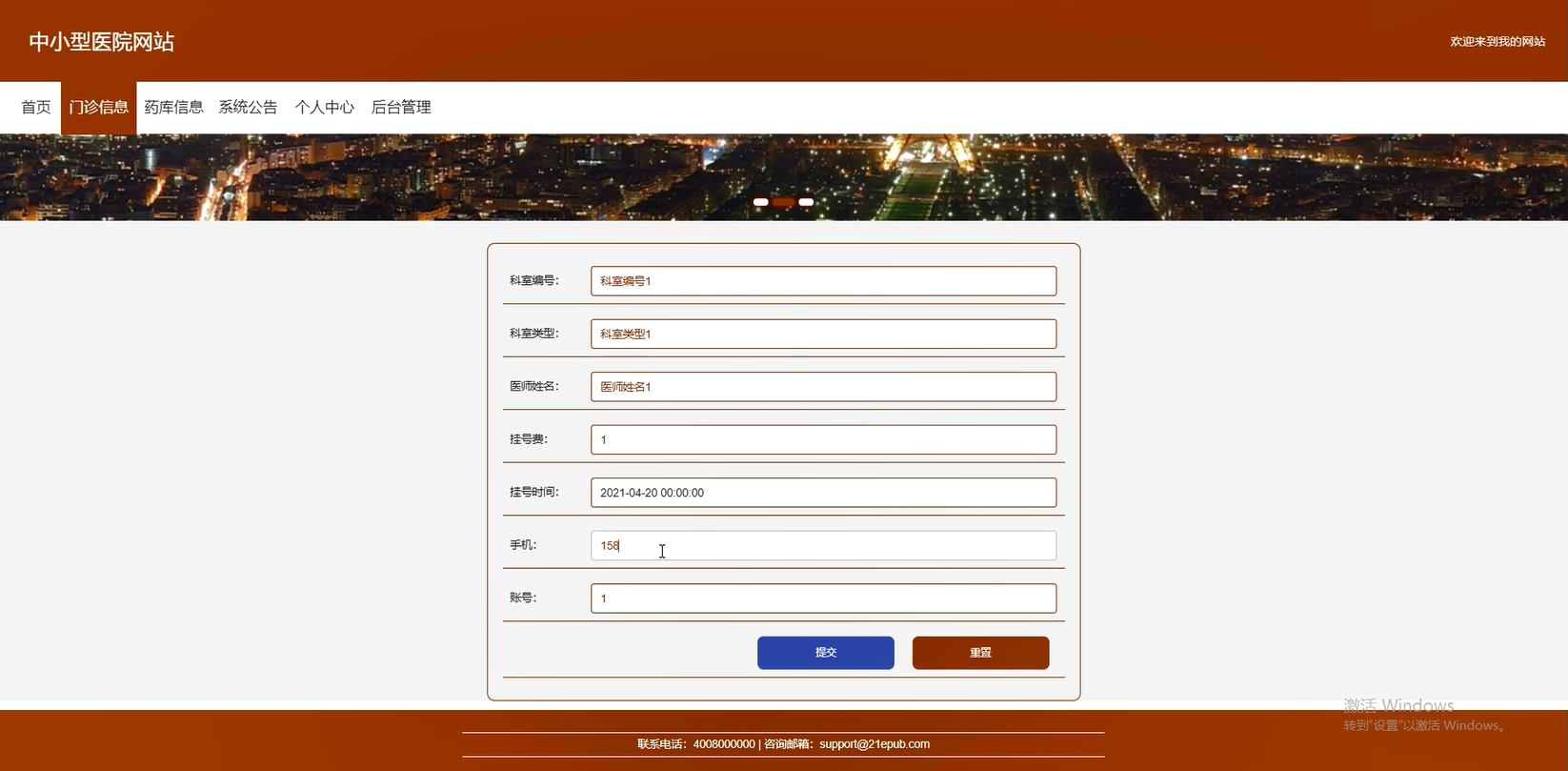Click the 重置 reset button
This screenshot has width=1568, height=771.
click(x=980, y=653)
